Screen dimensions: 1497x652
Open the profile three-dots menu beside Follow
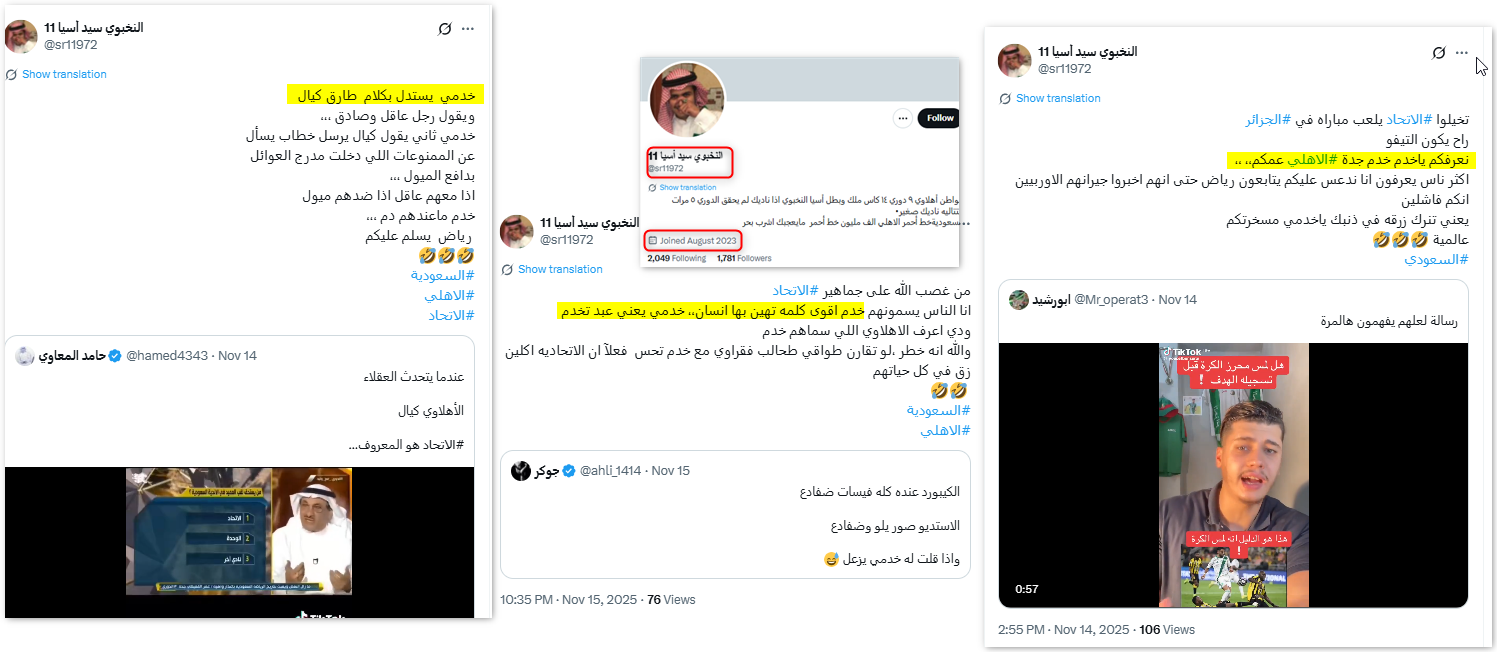click(x=903, y=118)
